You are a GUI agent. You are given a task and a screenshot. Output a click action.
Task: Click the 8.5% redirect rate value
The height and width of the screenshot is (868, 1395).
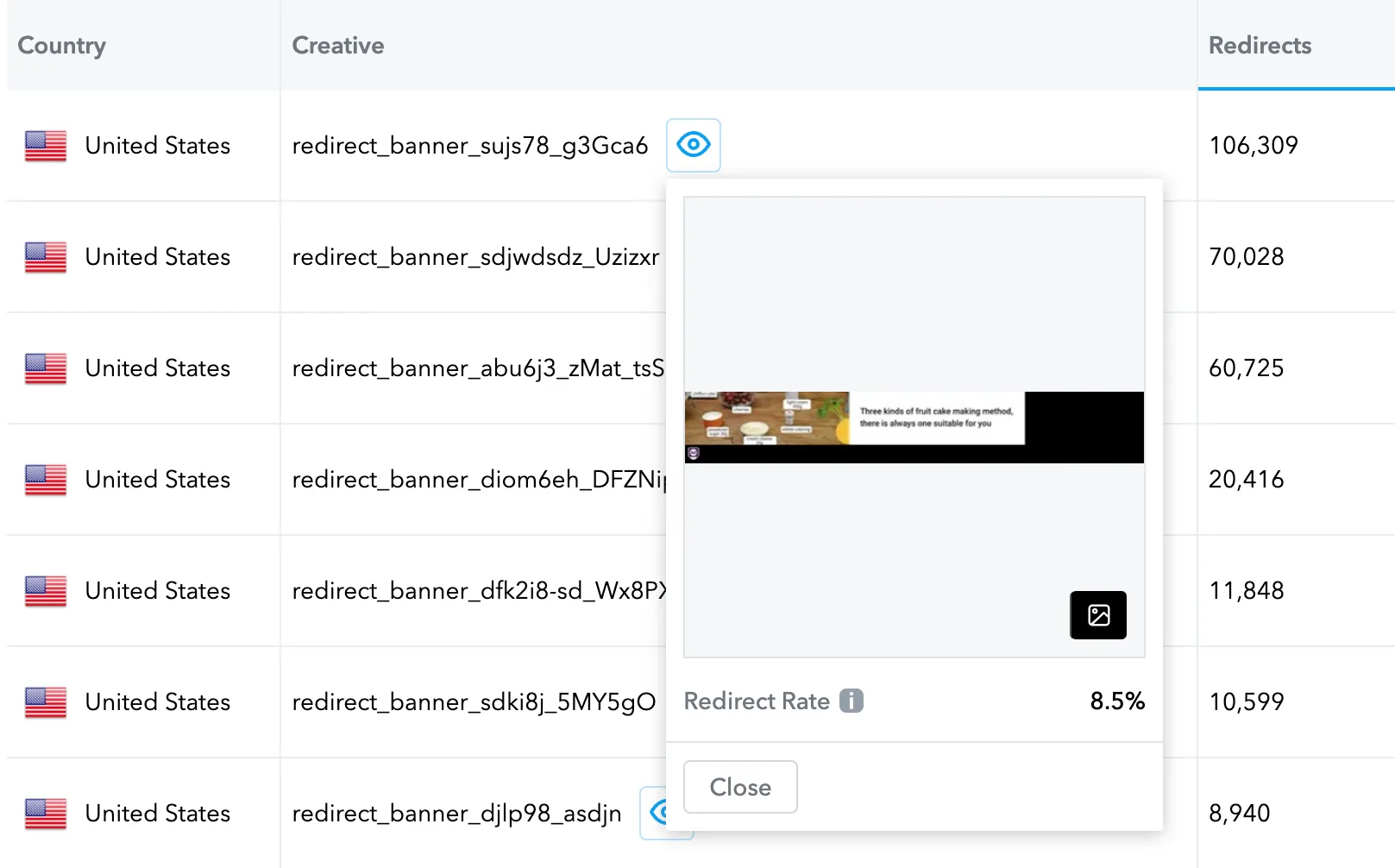tap(1117, 701)
